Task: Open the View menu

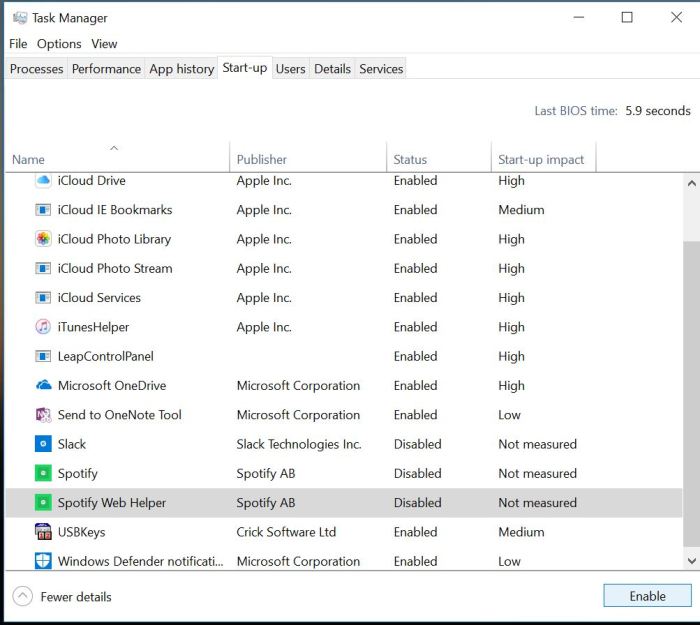Action: click(104, 44)
